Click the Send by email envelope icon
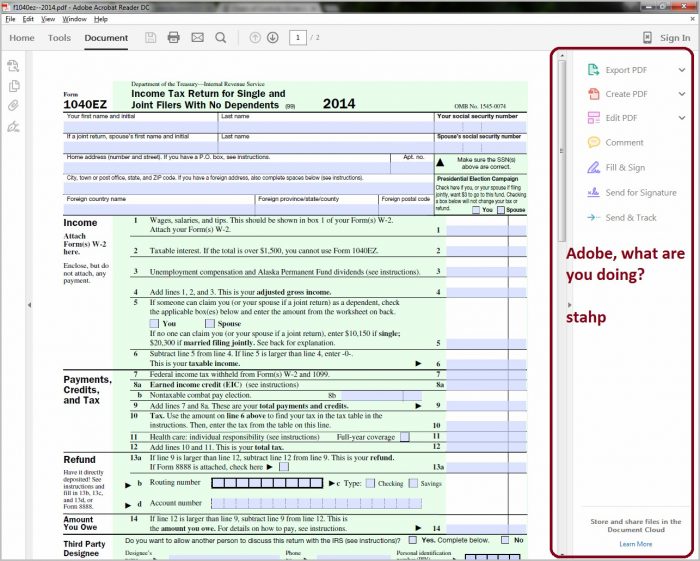Image resolution: width=700 pixels, height=561 pixels. [x=197, y=37]
